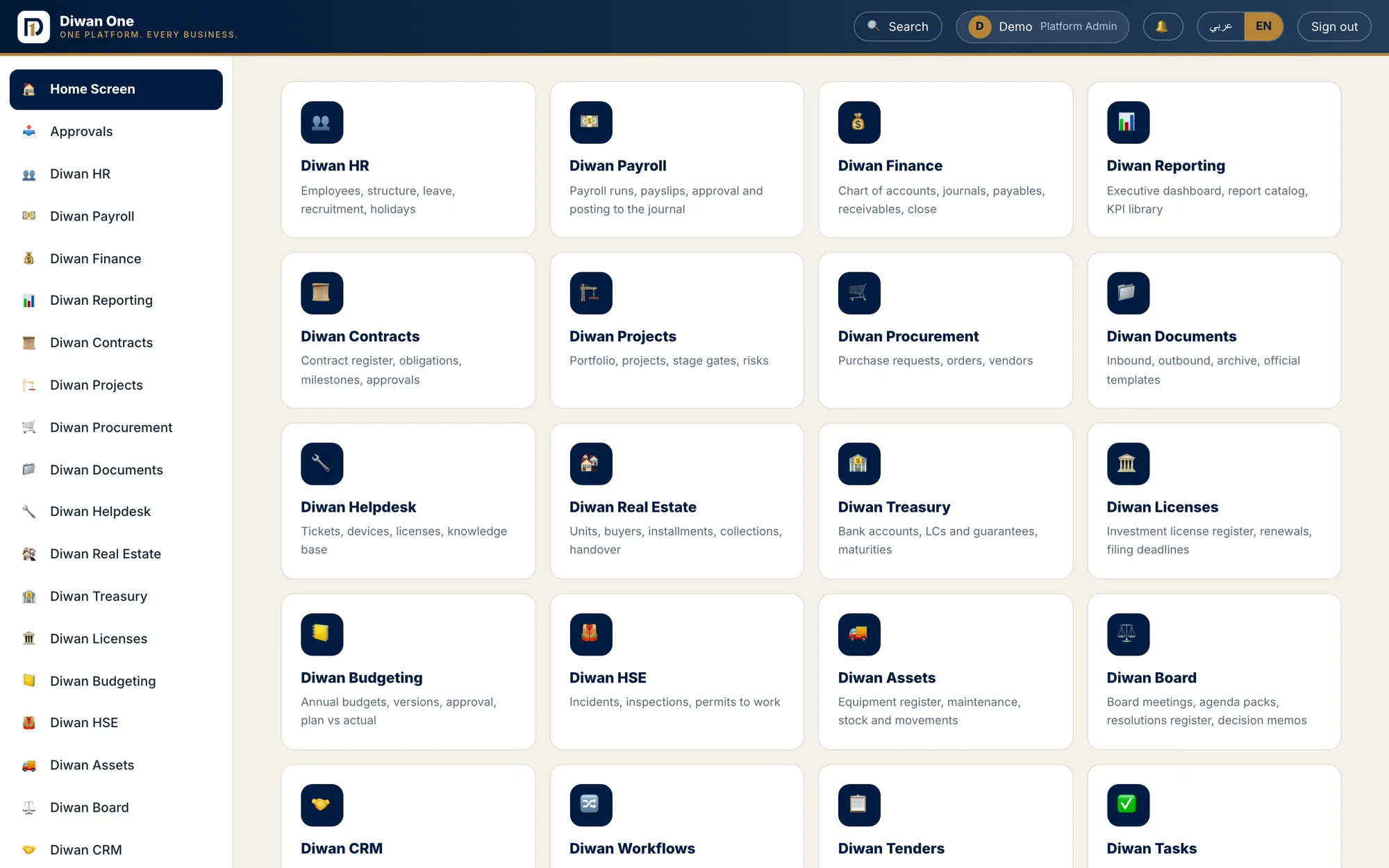Click the Diwan One logo icon
This screenshot has height=868, width=1389.
point(33,27)
